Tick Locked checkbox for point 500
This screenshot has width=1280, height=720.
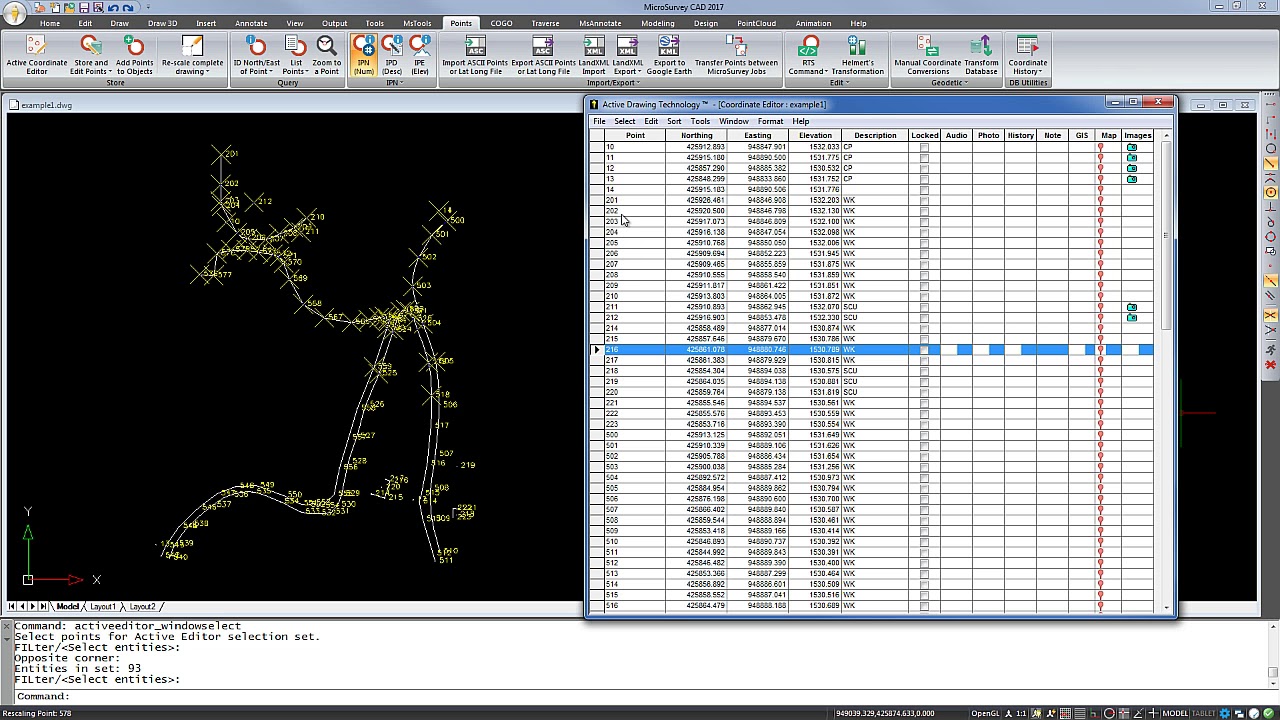pos(924,435)
